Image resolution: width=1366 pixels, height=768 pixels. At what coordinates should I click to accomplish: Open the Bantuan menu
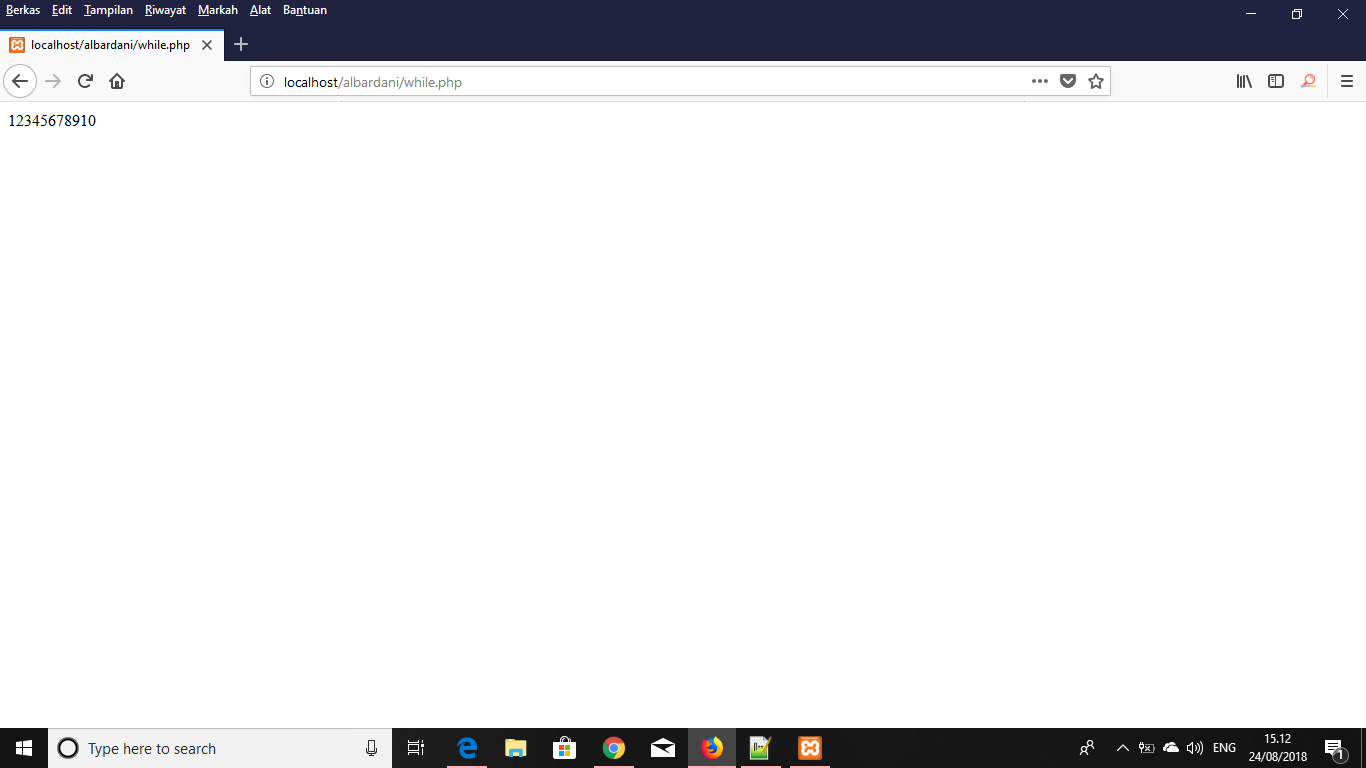[305, 10]
